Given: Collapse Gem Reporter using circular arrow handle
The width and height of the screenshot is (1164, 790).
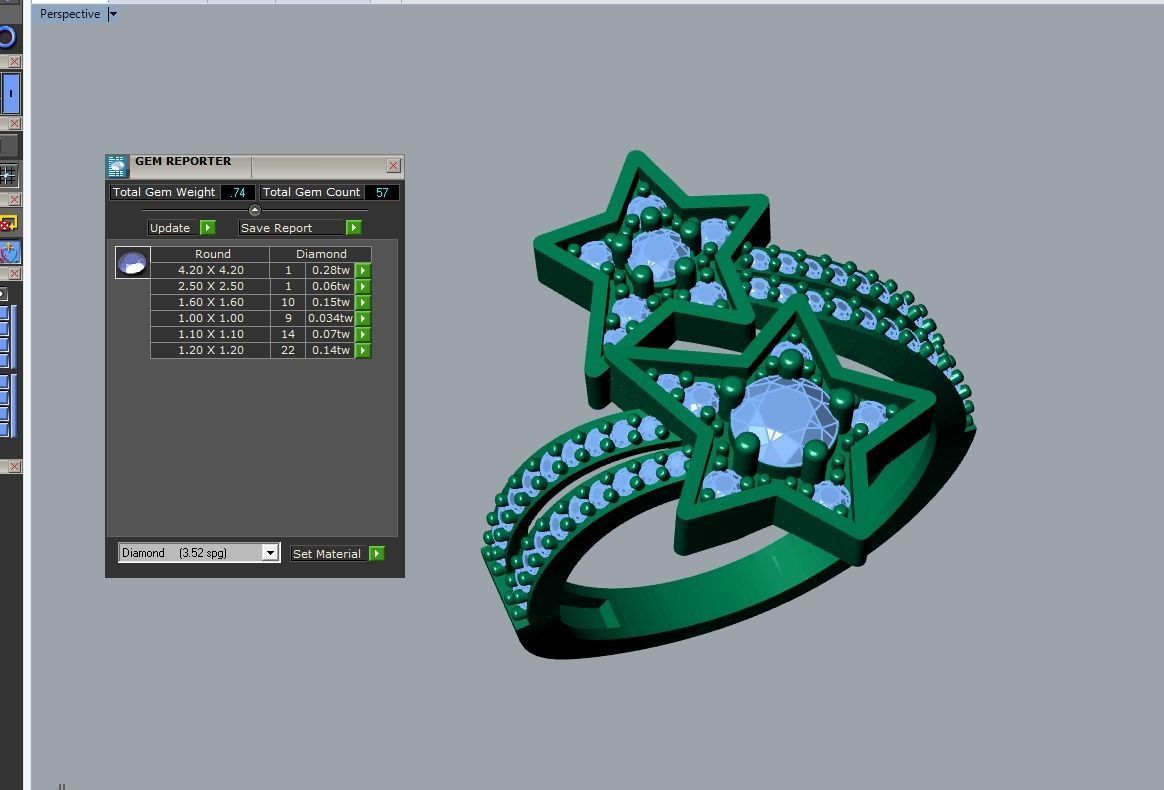Looking at the screenshot, I should coord(255,210).
